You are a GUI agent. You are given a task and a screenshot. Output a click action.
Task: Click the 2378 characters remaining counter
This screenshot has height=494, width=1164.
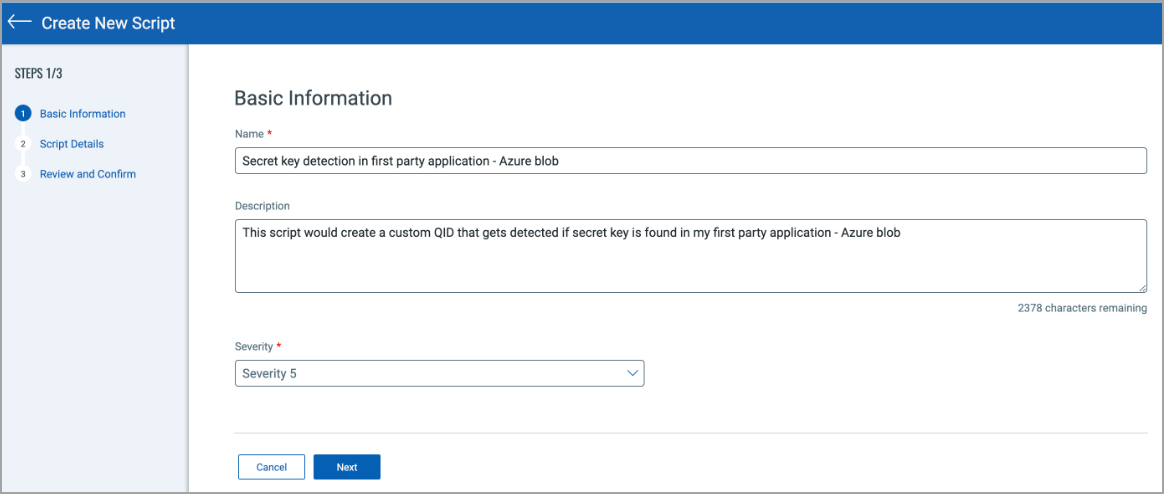(1082, 308)
